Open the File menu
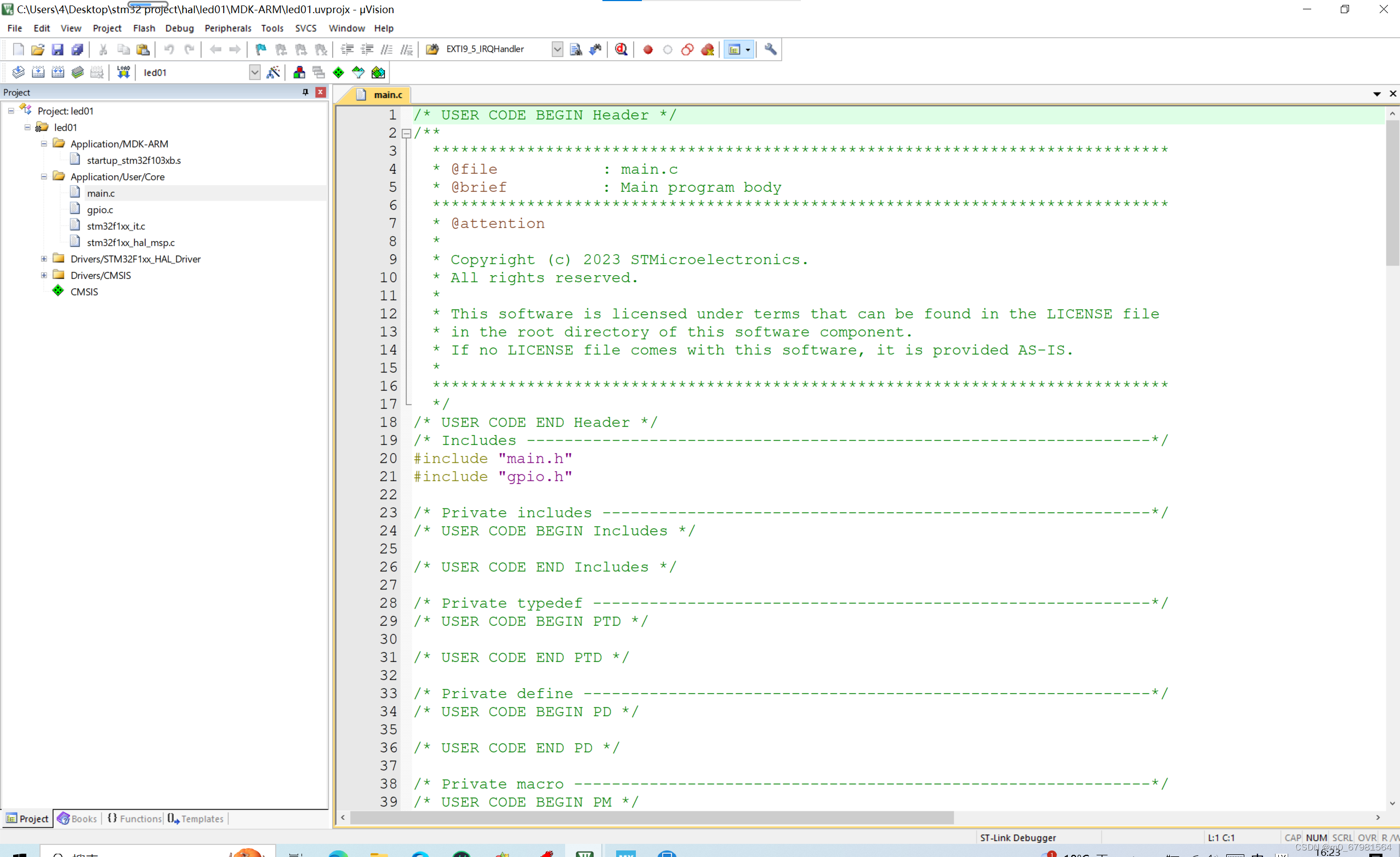 15,28
